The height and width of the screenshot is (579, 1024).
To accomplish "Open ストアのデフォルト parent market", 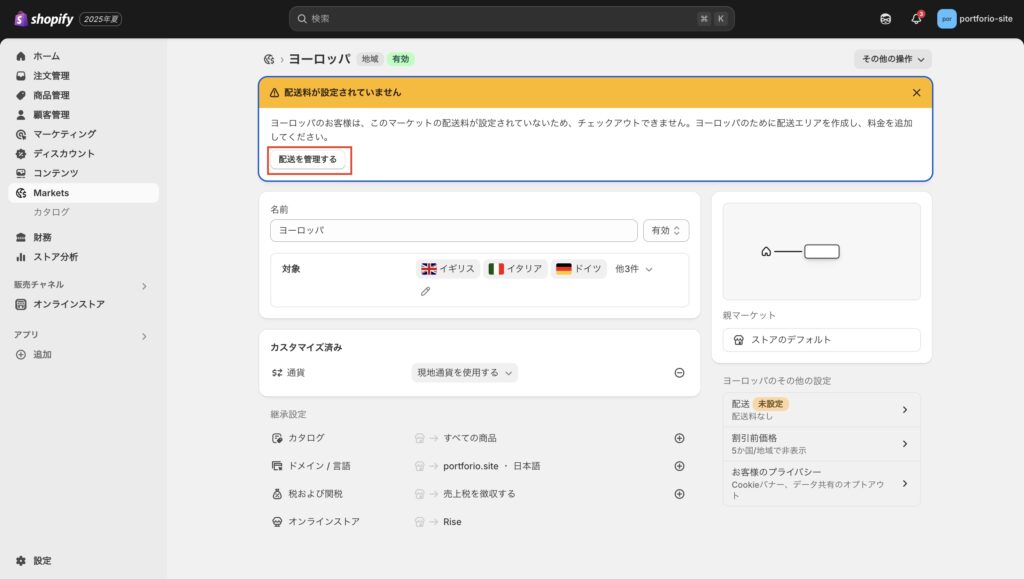I will pyautogui.click(x=821, y=340).
